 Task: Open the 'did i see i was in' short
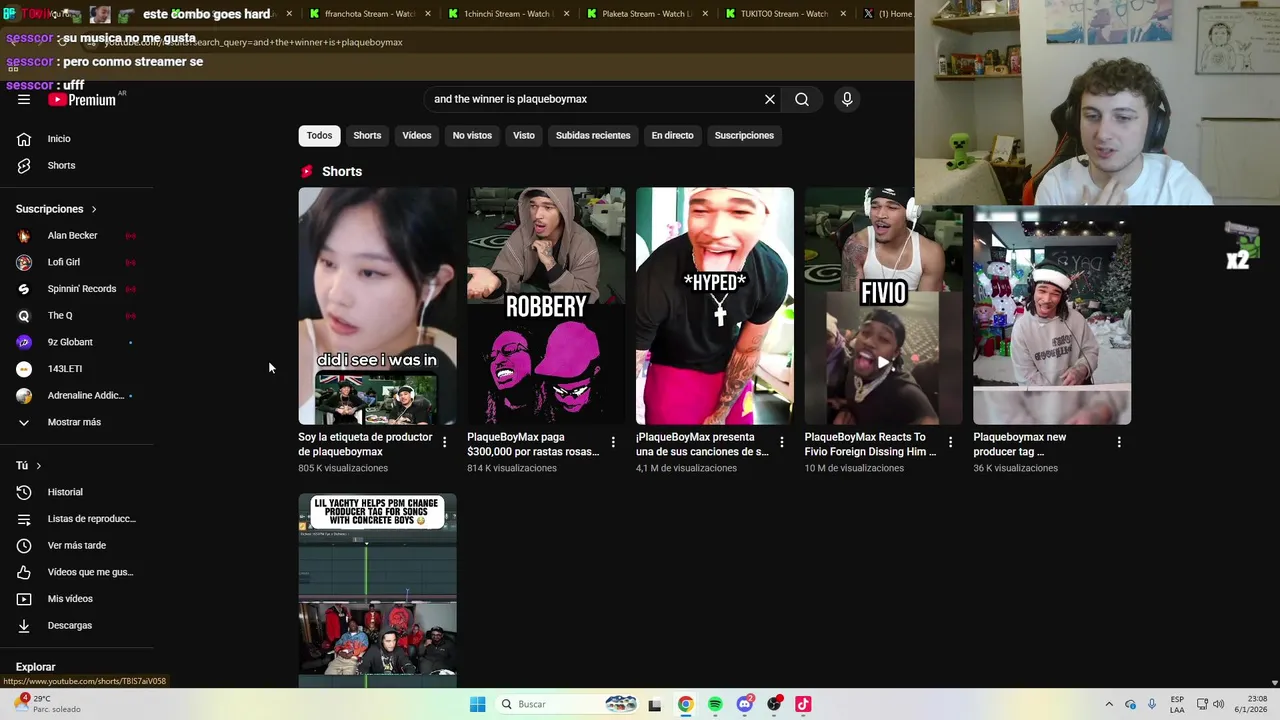(377, 306)
